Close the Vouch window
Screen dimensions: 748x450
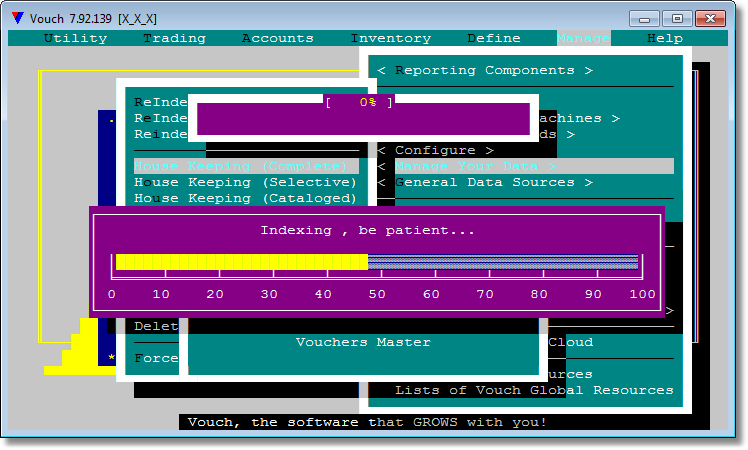[x=710, y=19]
